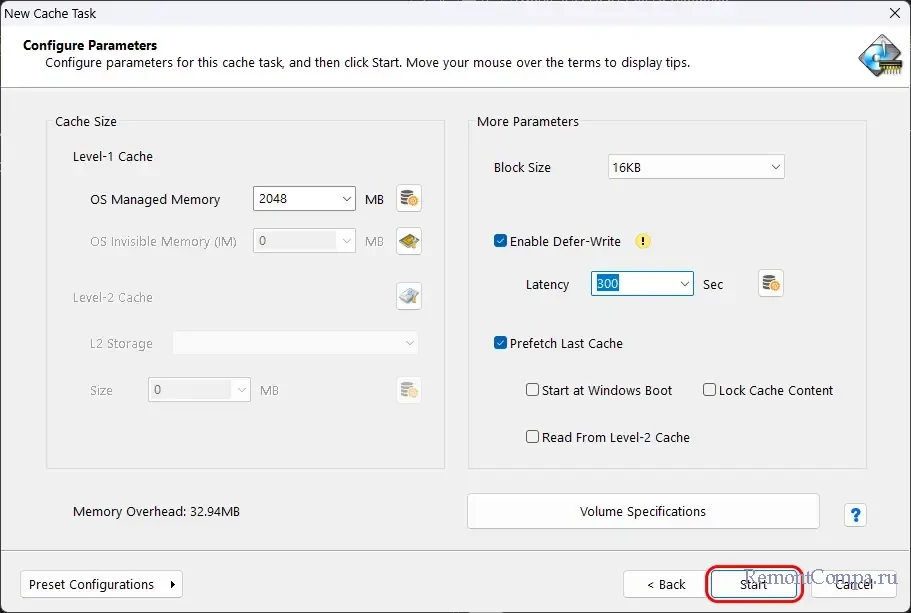Open the Preset Configurations menu
911x613 pixels.
pos(101,584)
